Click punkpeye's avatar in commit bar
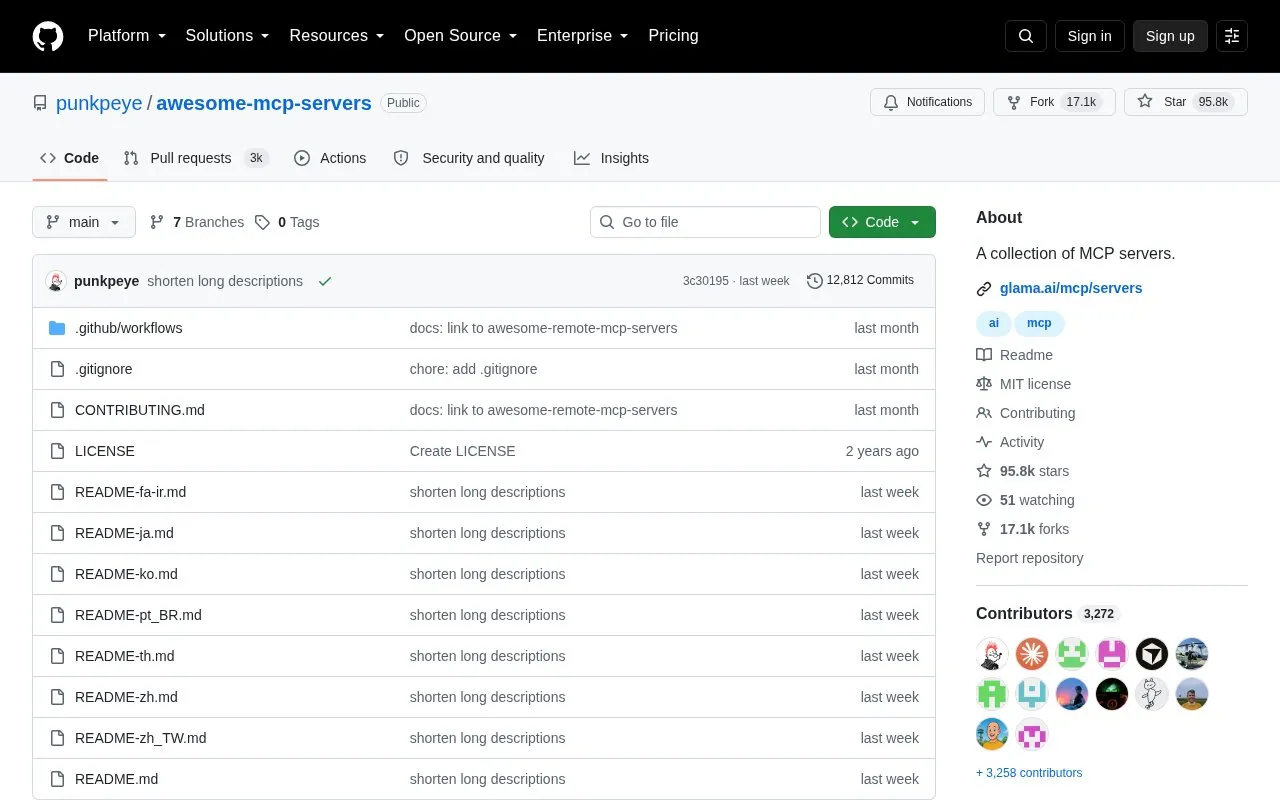This screenshot has height=800, width=1280. pyautogui.click(x=56, y=281)
